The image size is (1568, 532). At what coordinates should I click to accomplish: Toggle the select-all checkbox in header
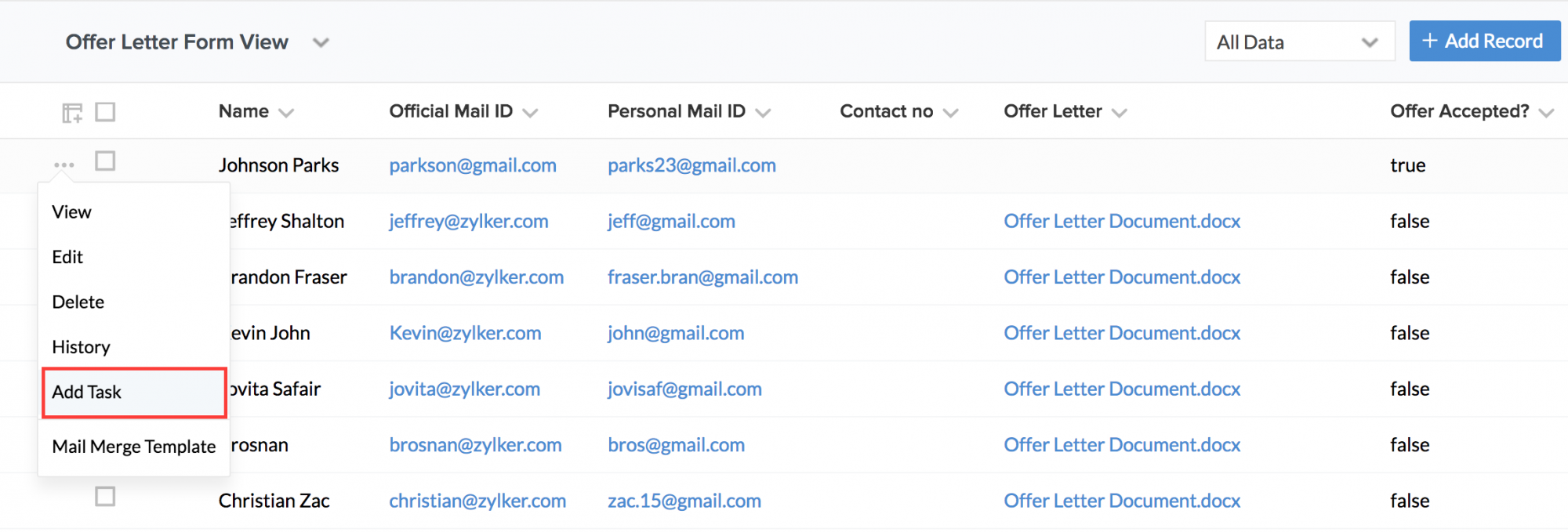pos(105,112)
